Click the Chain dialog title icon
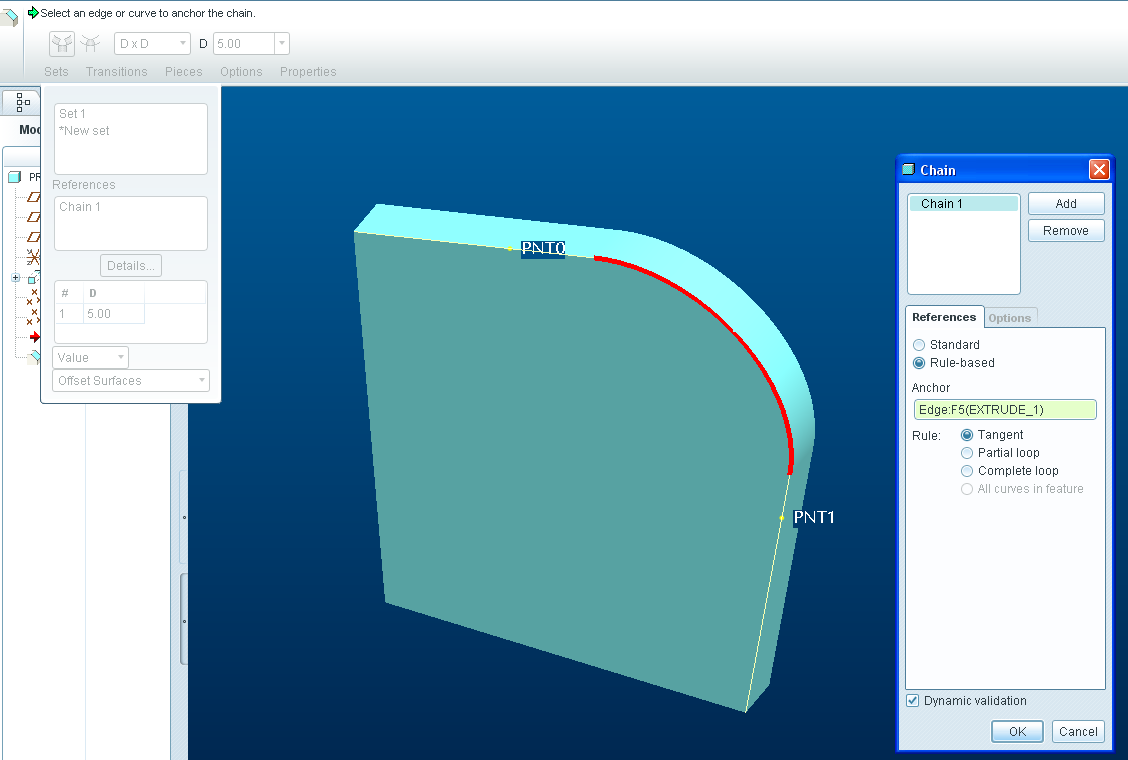1128x760 pixels. (909, 170)
